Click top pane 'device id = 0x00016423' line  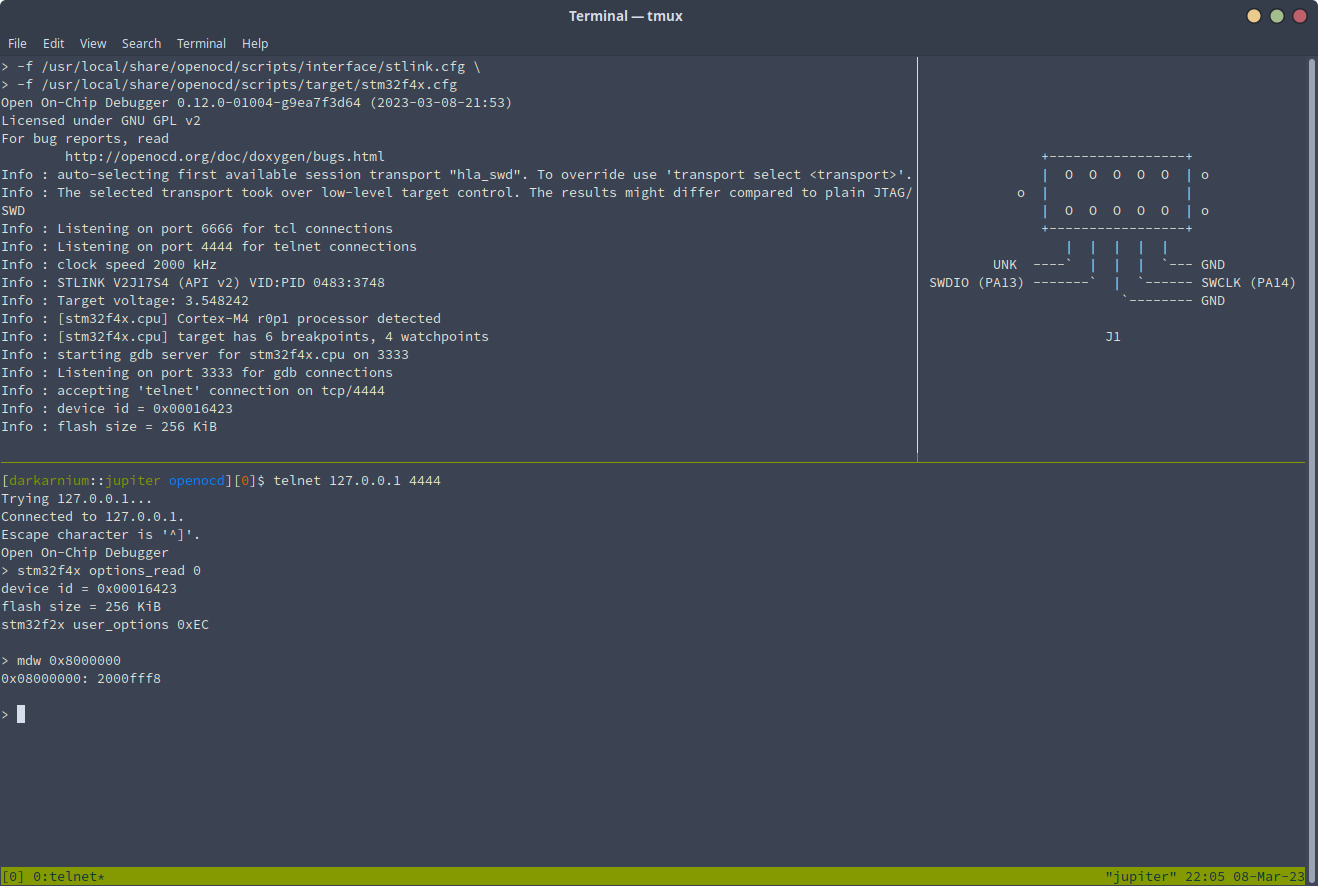click(x=117, y=409)
